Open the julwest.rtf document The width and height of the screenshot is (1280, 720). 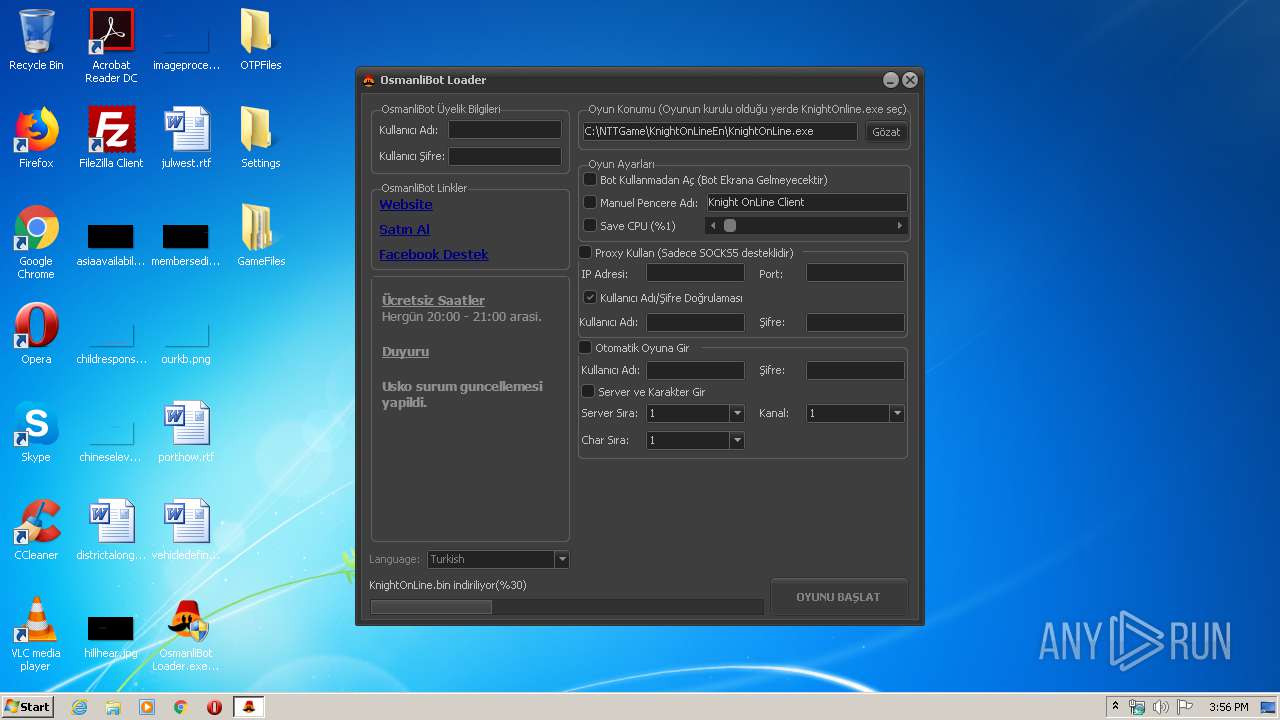click(186, 138)
